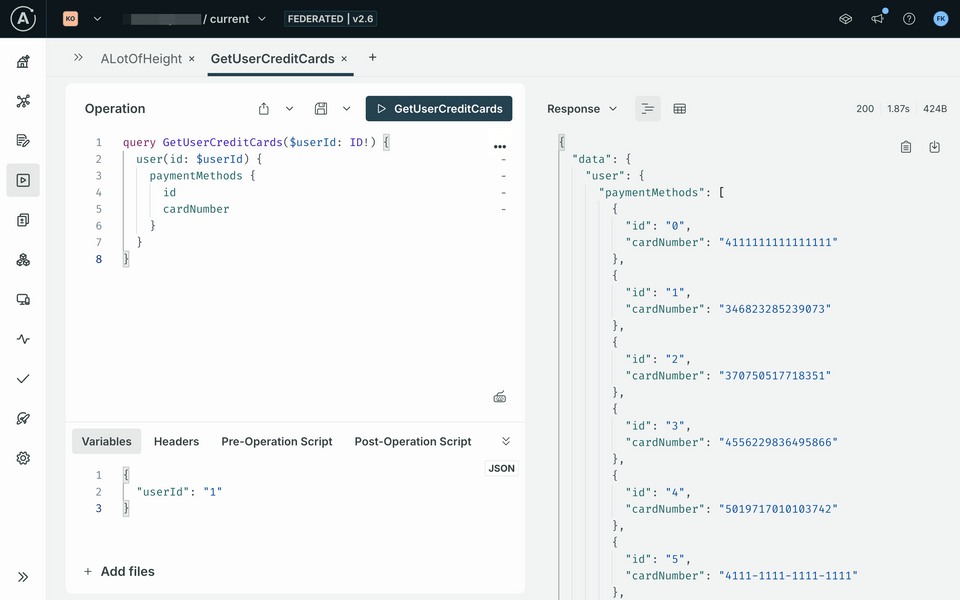Open the supergraph visualization sidebar icon
The image size is (960, 600).
[x=23, y=101]
